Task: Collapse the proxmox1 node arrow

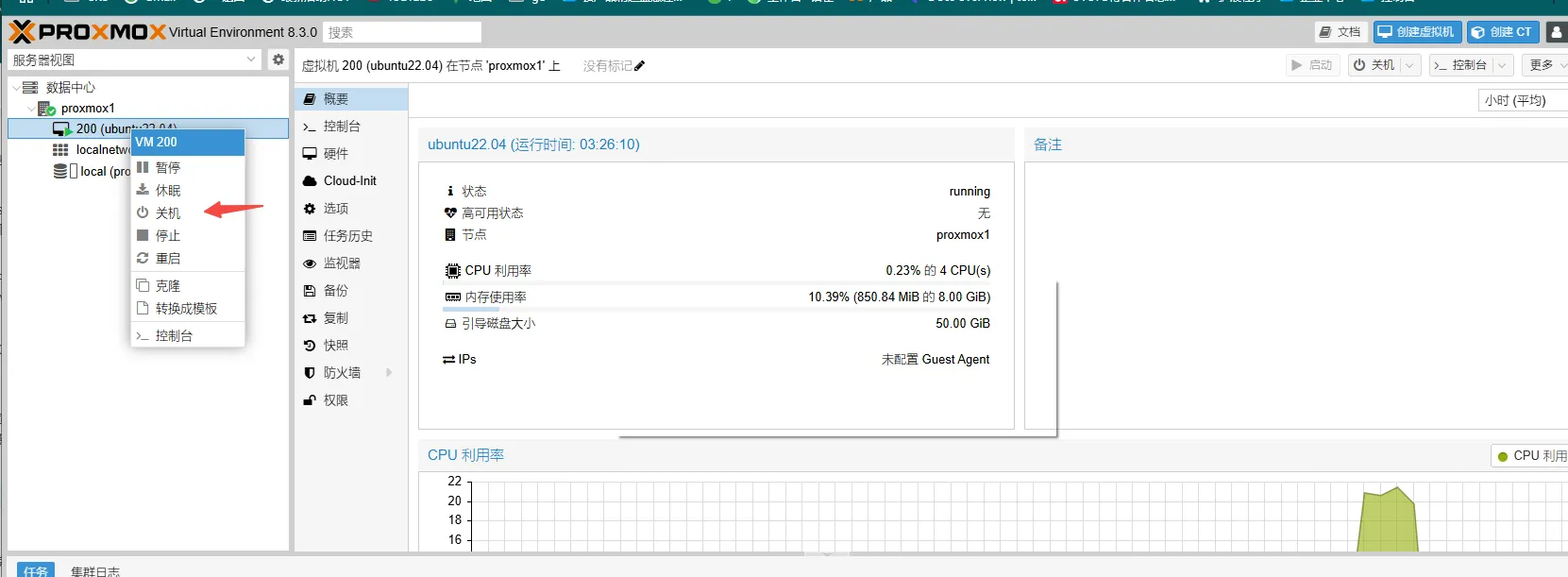Action: coord(31,109)
